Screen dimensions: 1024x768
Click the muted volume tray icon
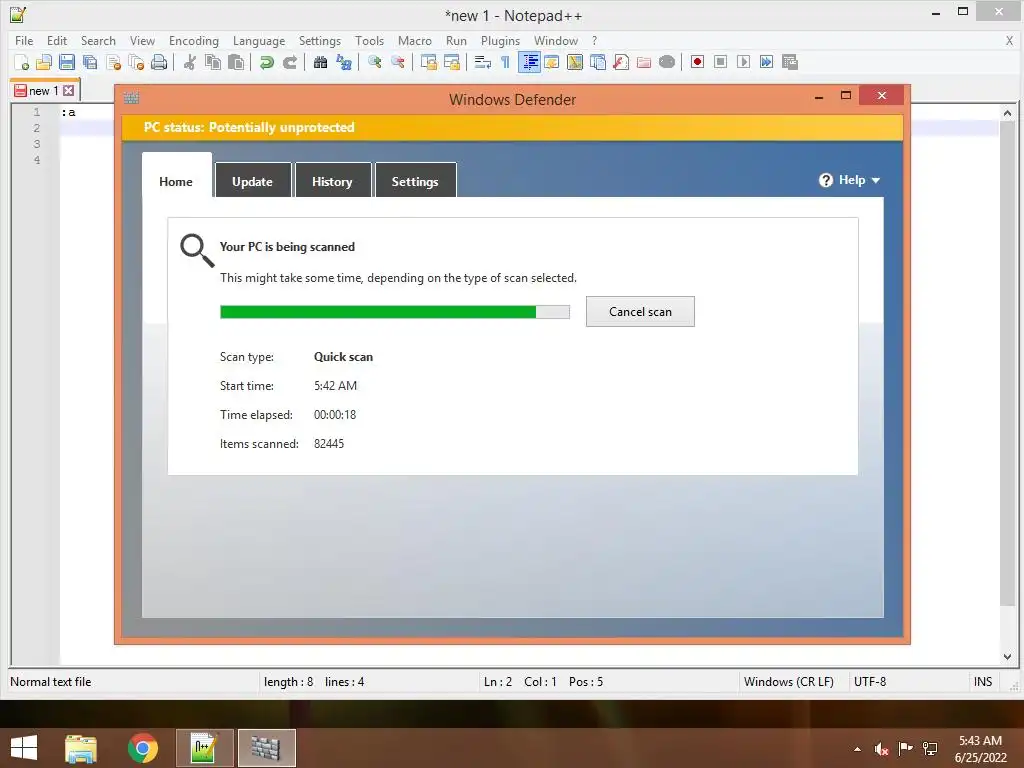click(x=881, y=748)
